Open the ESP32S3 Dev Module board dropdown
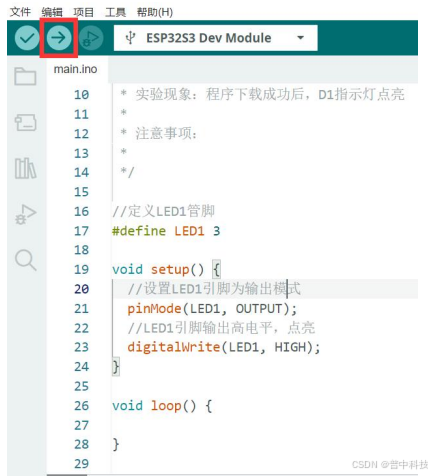Viewport: 432px width, 476px height. click(x=215, y=38)
